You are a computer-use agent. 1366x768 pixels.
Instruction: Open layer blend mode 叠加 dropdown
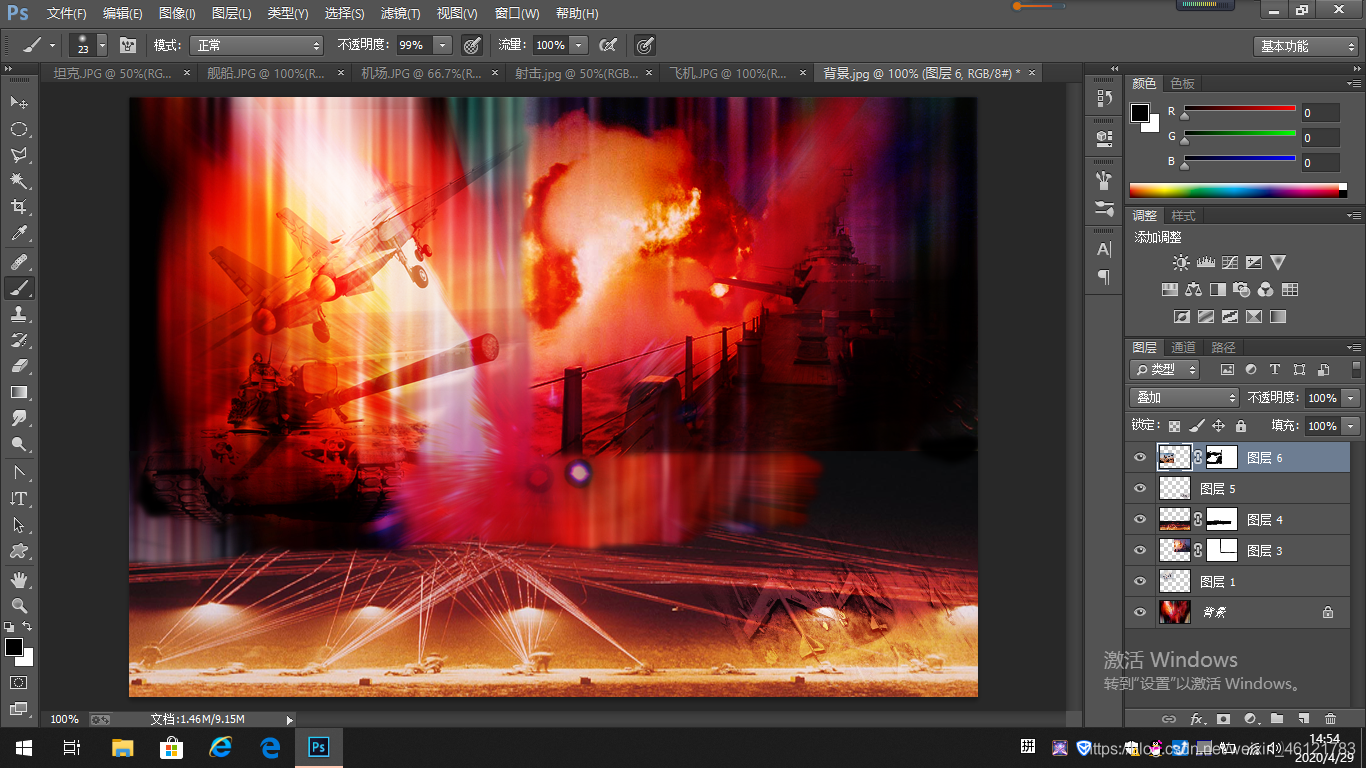click(1185, 397)
